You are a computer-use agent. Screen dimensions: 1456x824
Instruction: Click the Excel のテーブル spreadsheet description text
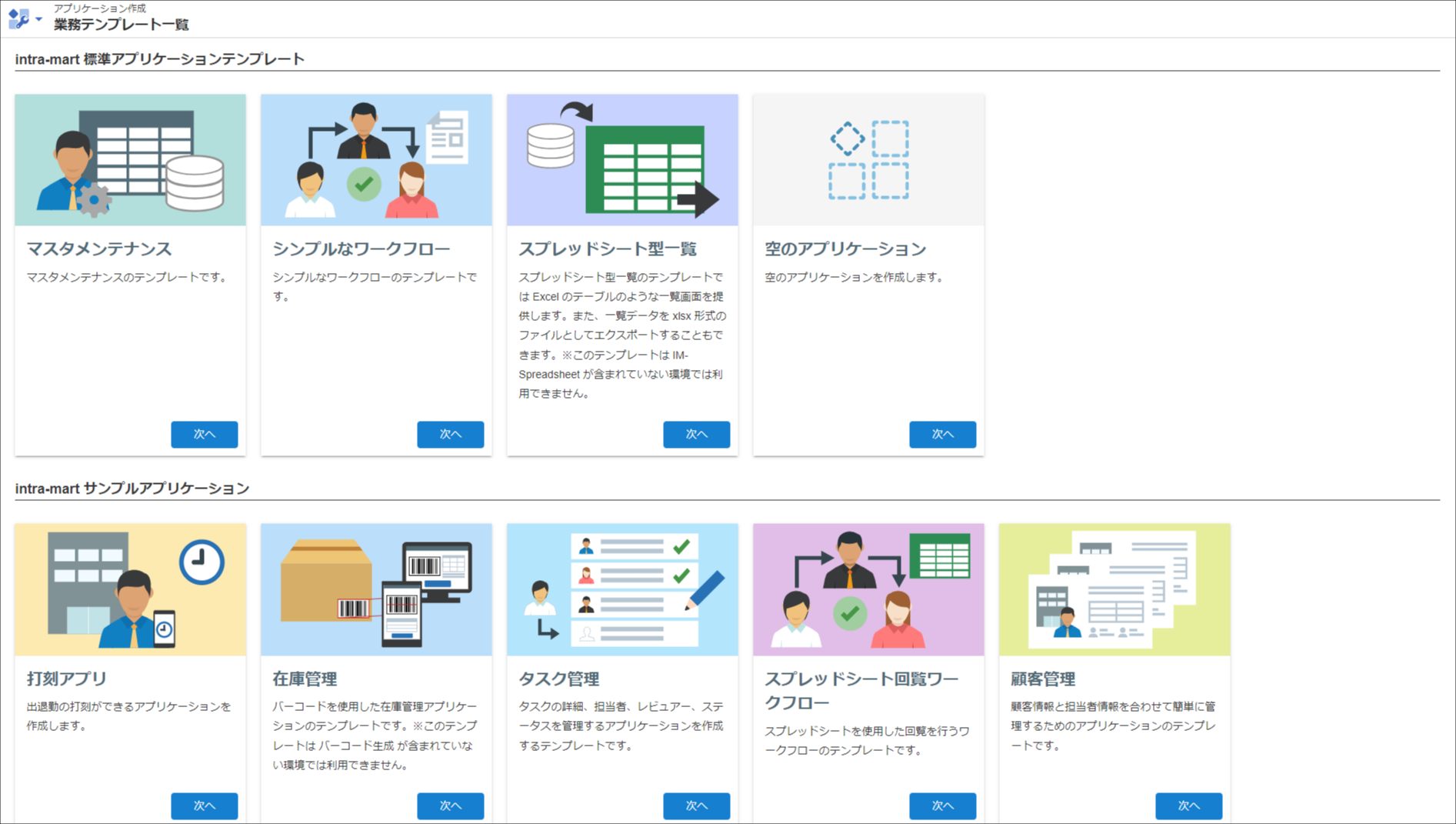pos(621,335)
